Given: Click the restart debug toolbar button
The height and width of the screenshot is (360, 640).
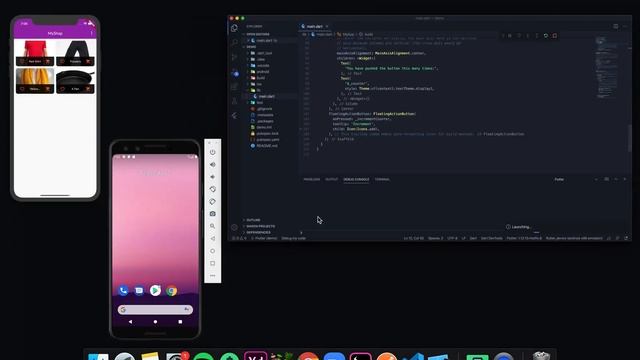Looking at the screenshot, I should [x=546, y=36].
